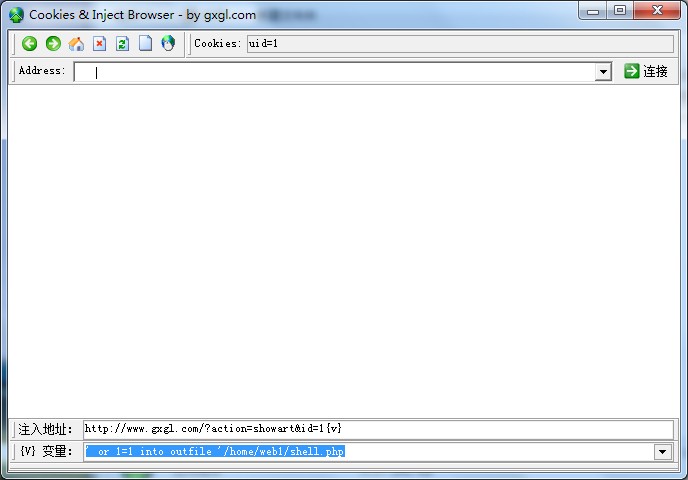
Task: Close the Cookies & Inject Browser window
Action: pos(657,11)
